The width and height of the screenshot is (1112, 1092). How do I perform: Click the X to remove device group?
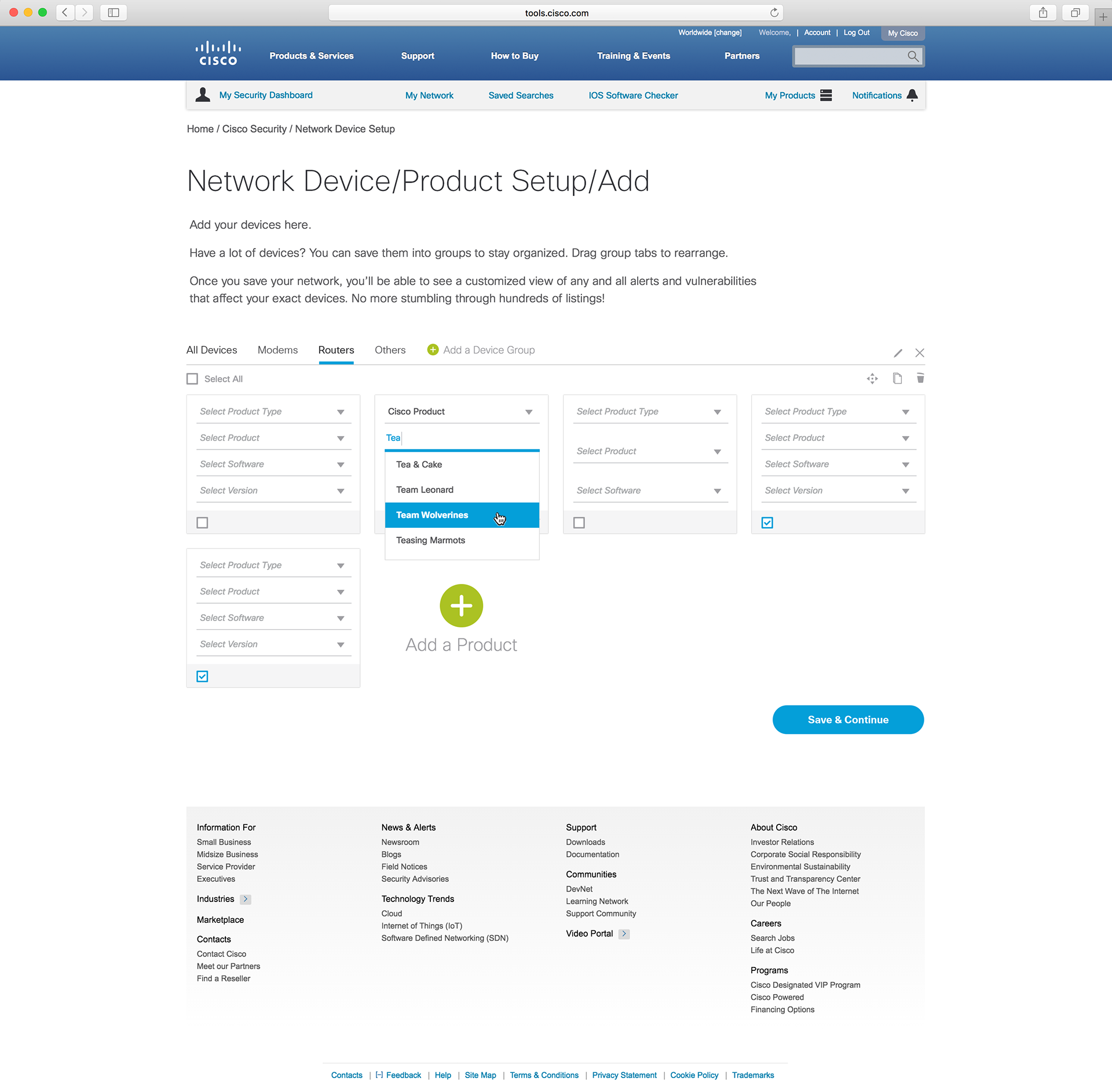(x=920, y=353)
